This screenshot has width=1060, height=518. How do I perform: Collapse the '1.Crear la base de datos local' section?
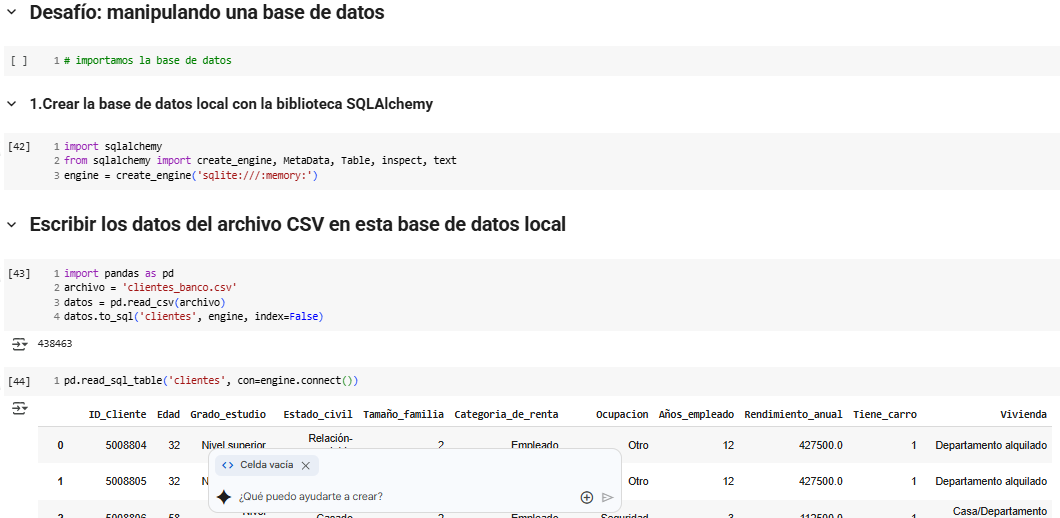(11, 104)
